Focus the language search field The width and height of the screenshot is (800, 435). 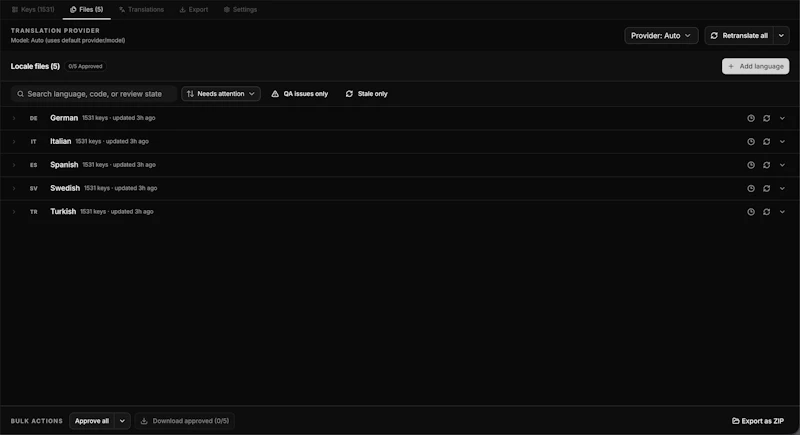coord(94,94)
